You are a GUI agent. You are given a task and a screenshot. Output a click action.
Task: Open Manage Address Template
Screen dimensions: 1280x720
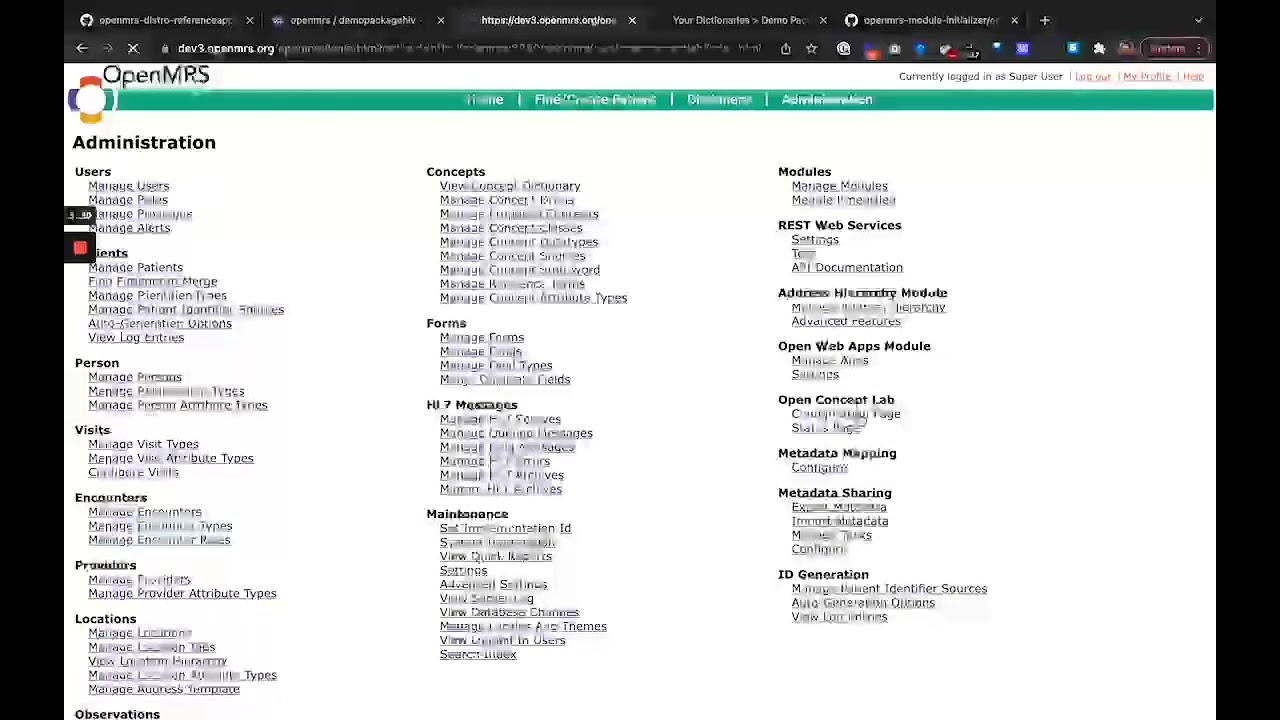(x=164, y=690)
